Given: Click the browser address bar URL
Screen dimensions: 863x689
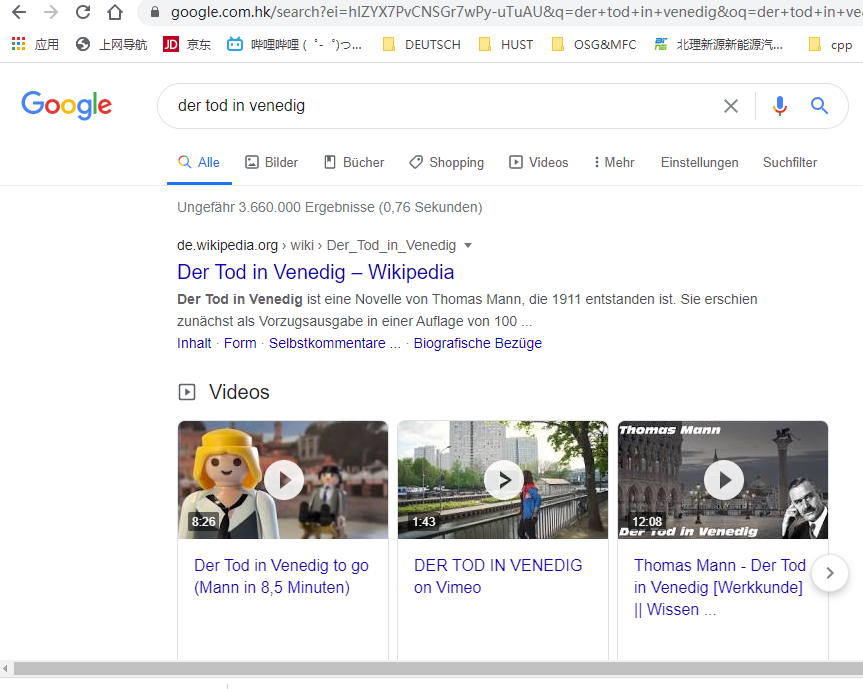Looking at the screenshot, I should tap(516, 12).
